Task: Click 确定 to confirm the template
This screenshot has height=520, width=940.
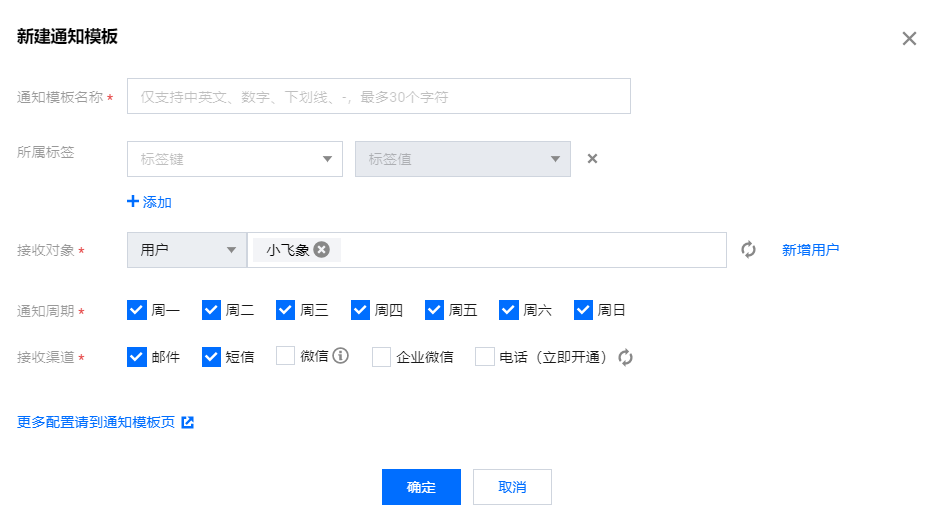Action: point(421,487)
